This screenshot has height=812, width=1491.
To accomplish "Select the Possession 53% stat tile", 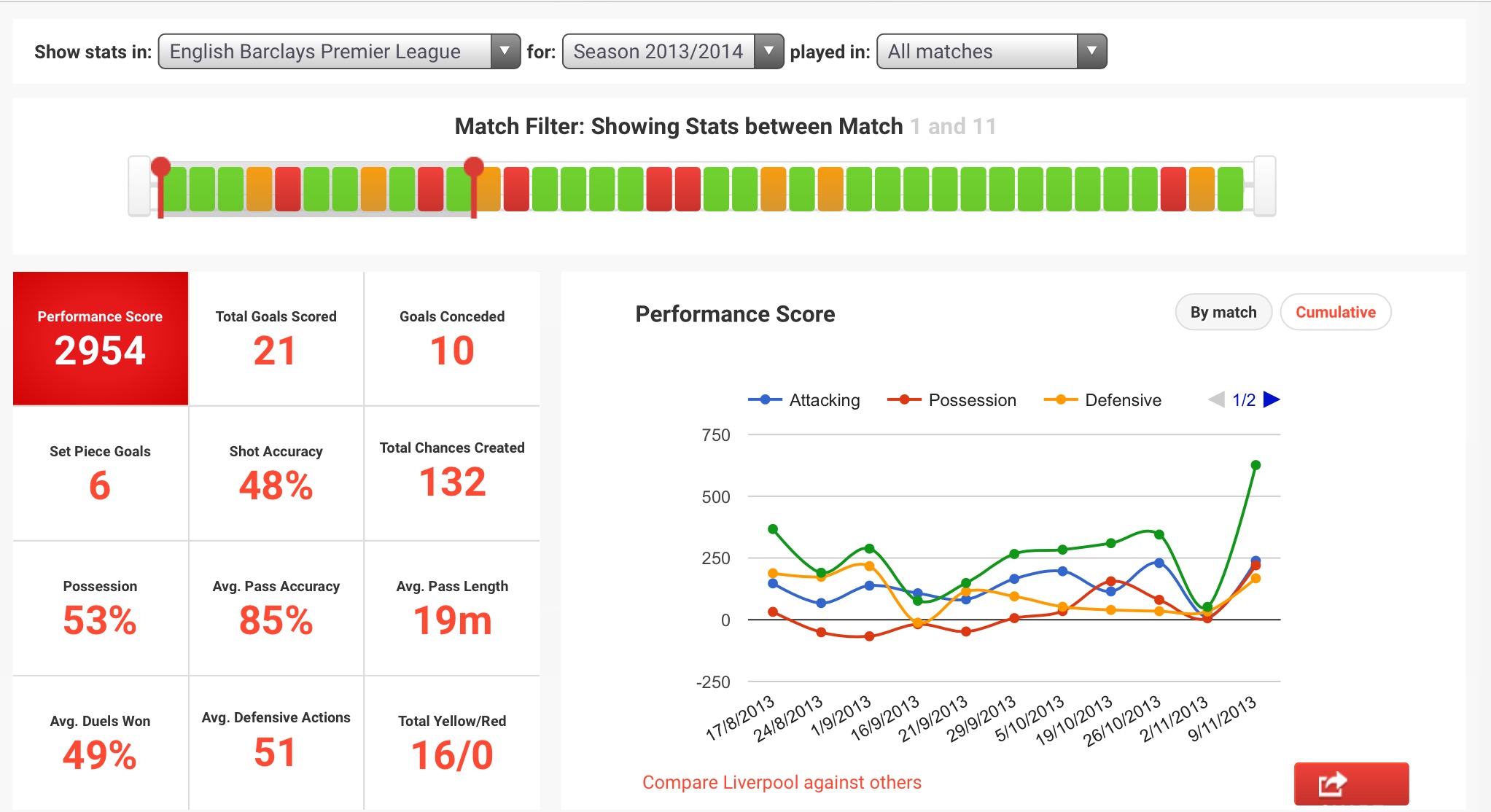I will coord(101,609).
